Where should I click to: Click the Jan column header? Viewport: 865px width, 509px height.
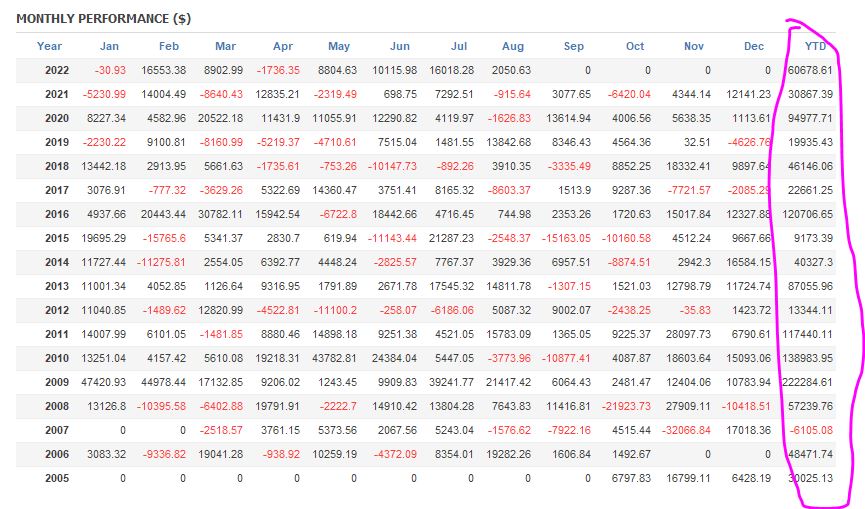109,46
